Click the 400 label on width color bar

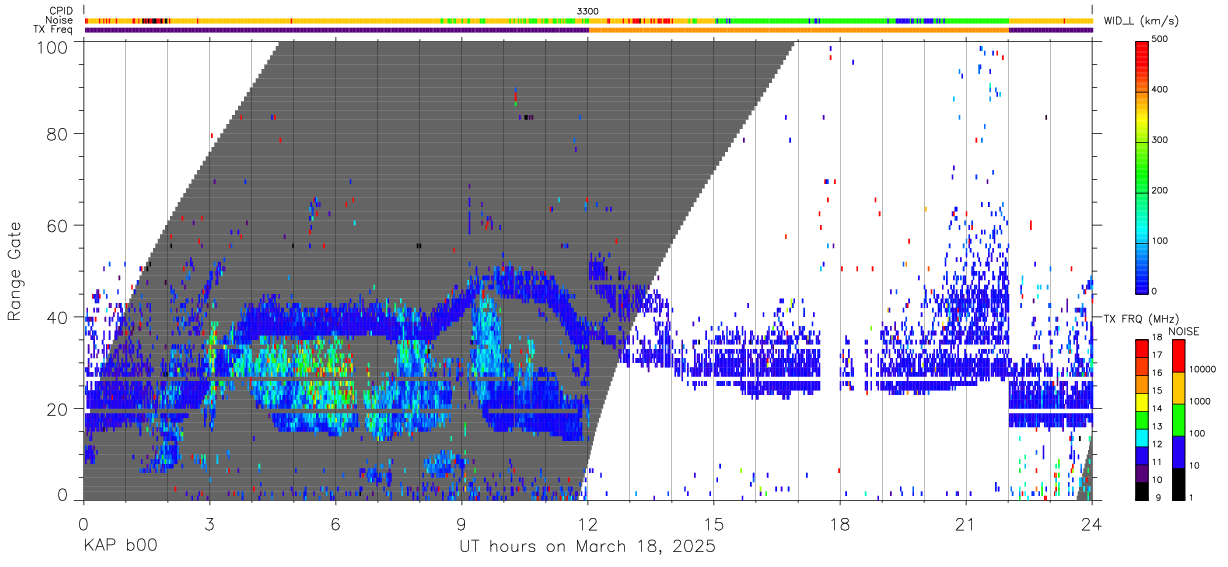coord(1160,90)
